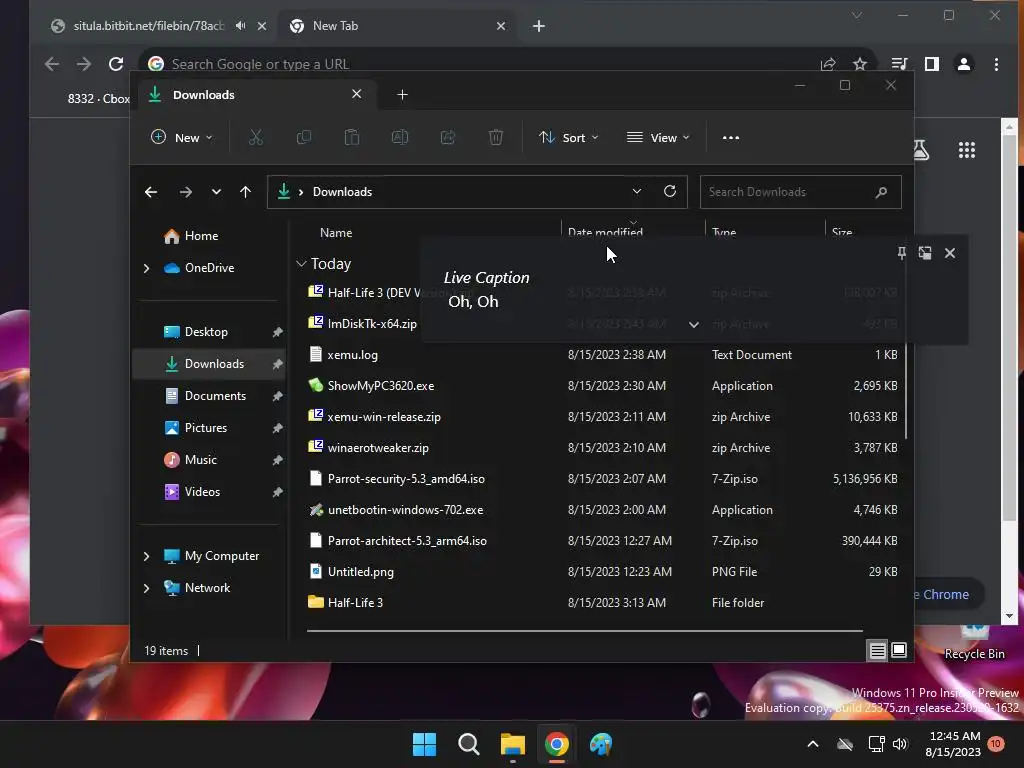The image size is (1024, 768).
Task: Open the See more ellipsis menu
Action: [731, 138]
